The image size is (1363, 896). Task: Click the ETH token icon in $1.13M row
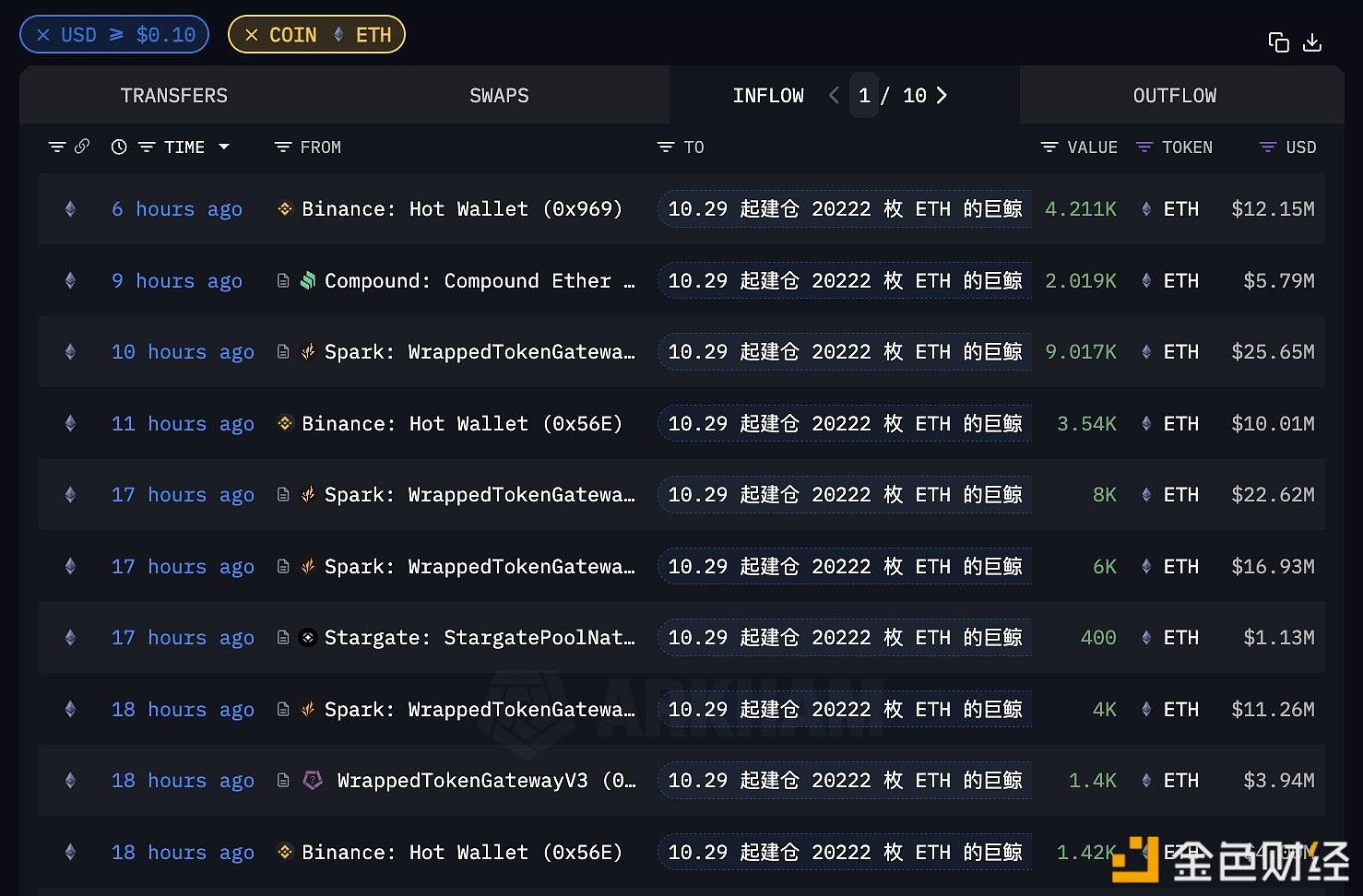coord(1146,638)
